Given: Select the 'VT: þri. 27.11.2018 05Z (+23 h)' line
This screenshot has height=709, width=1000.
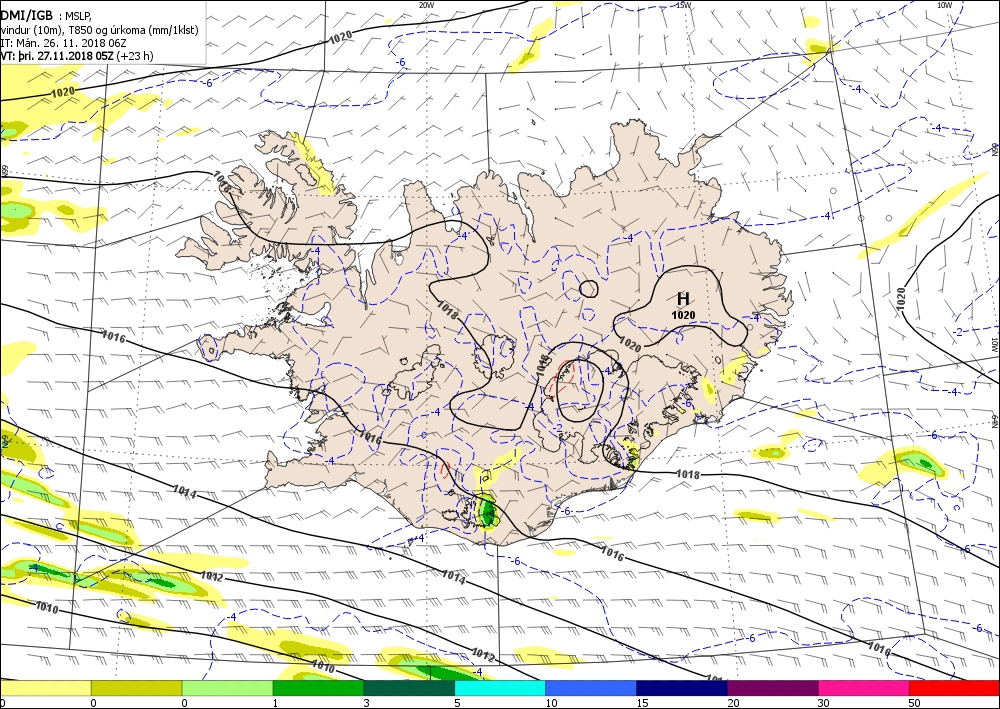Looking at the screenshot, I should pyautogui.click(x=77, y=55).
